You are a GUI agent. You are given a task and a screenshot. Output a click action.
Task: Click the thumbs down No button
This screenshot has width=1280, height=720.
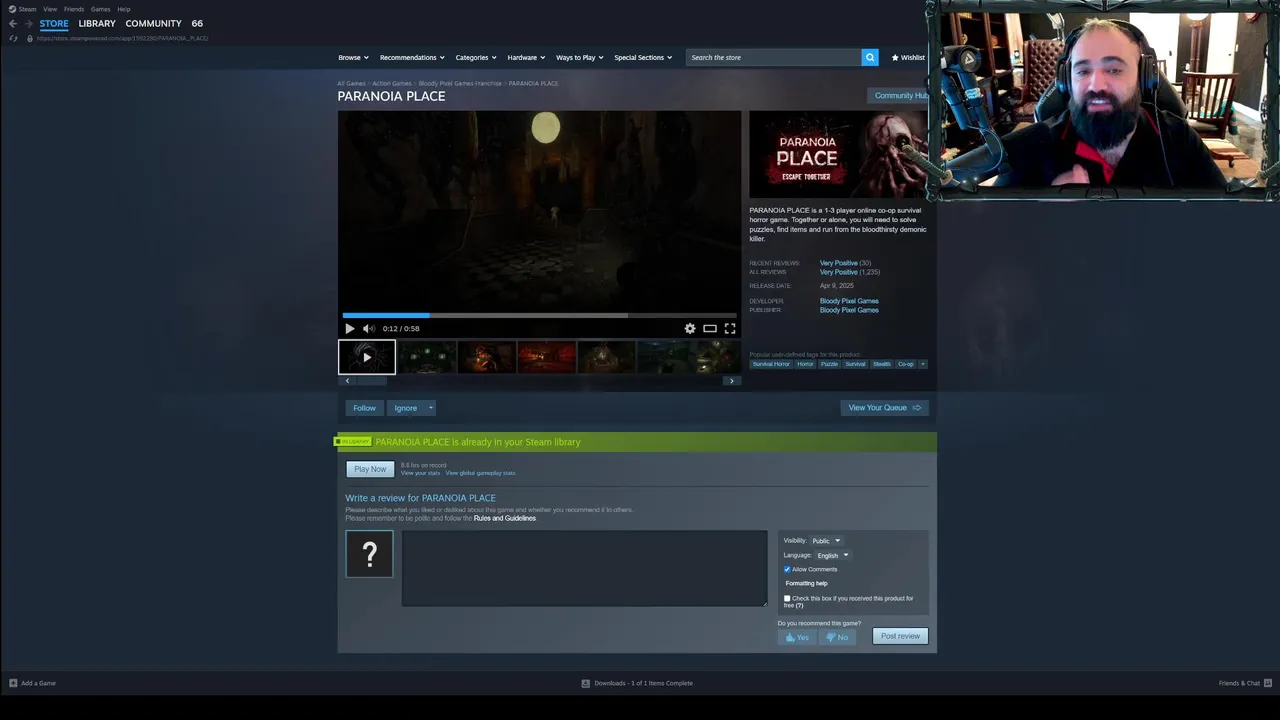click(x=837, y=637)
